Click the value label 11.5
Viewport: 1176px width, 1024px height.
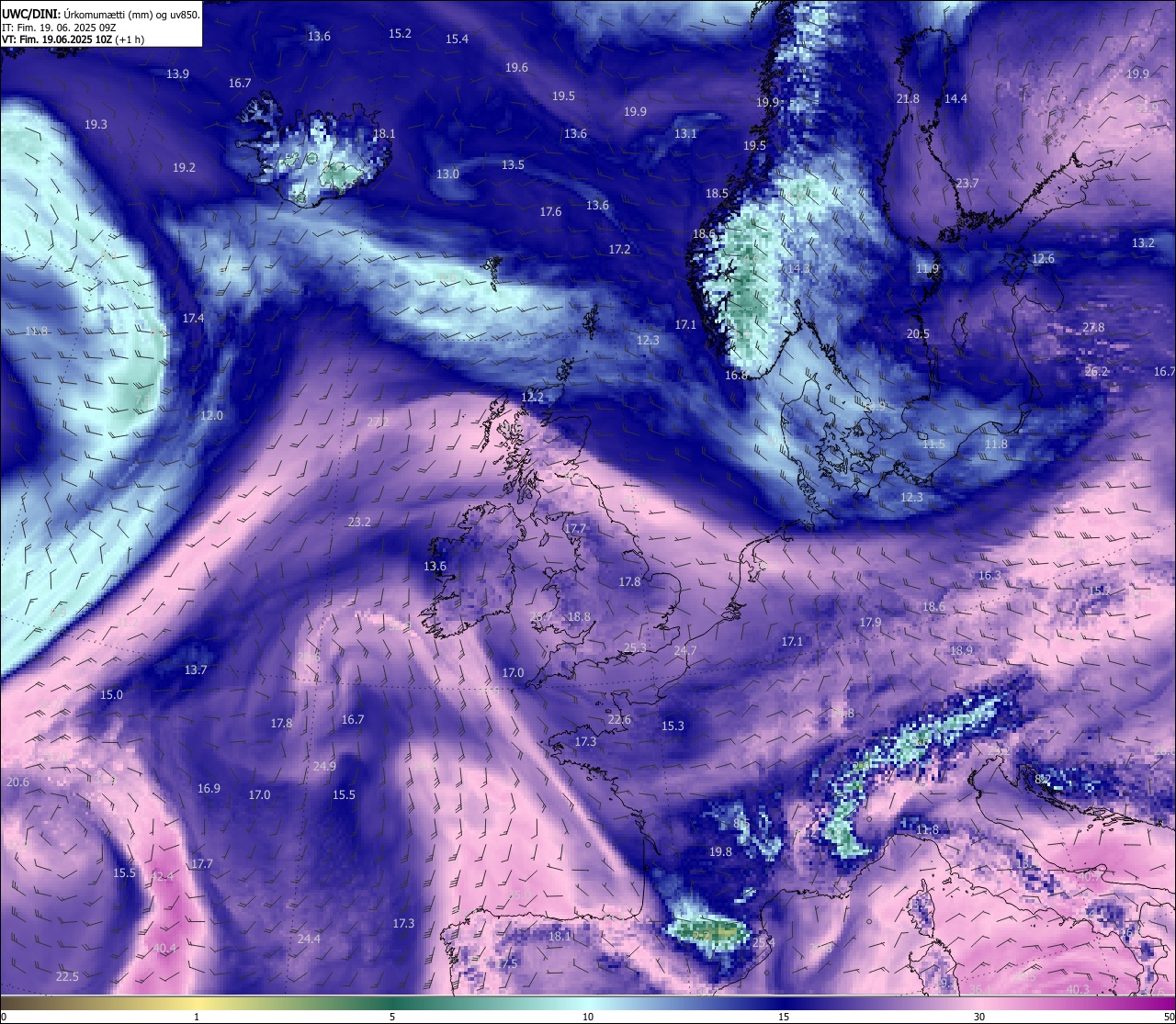coord(933,444)
